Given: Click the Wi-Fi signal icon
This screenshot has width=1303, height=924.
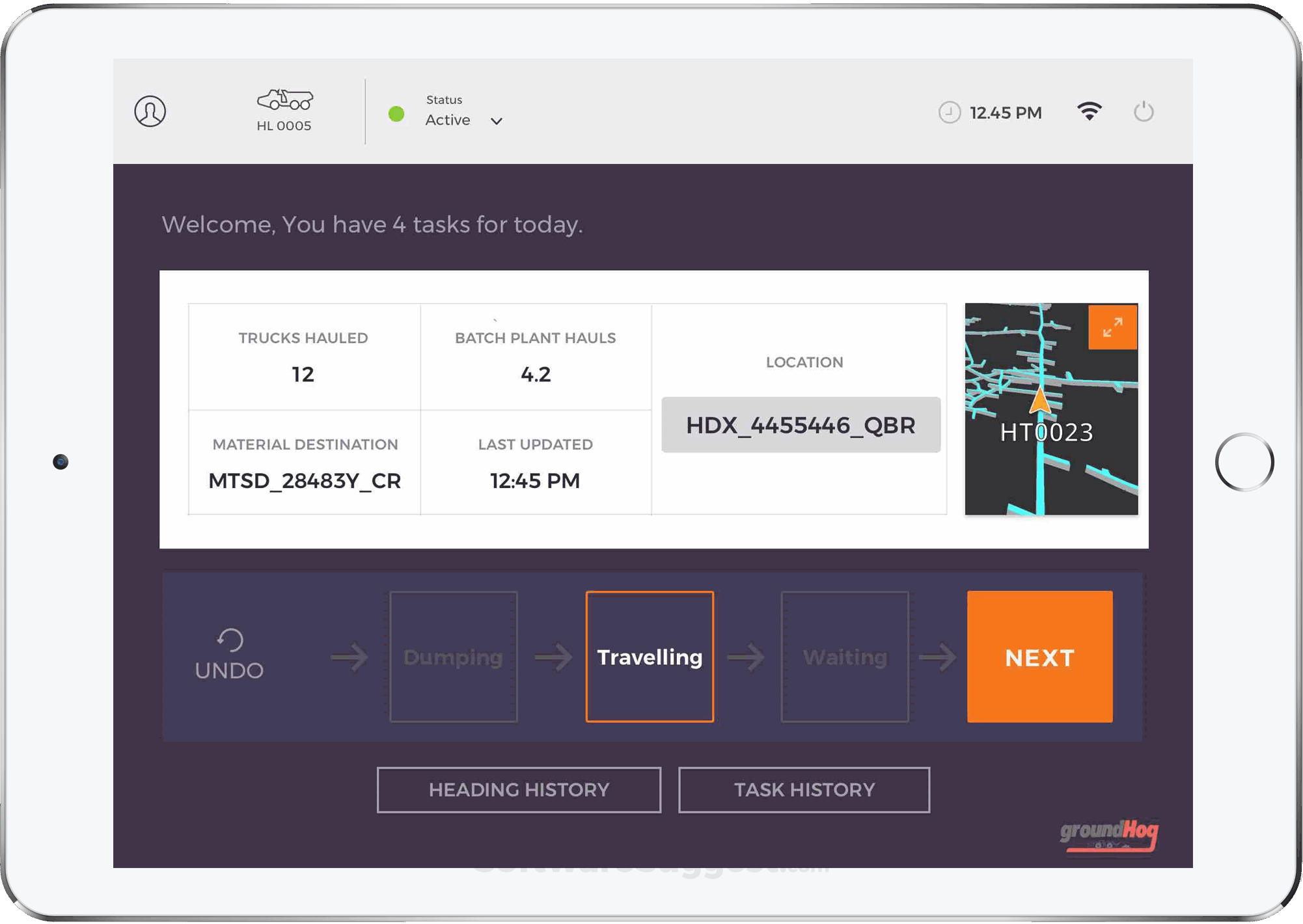Looking at the screenshot, I should coord(1089,111).
